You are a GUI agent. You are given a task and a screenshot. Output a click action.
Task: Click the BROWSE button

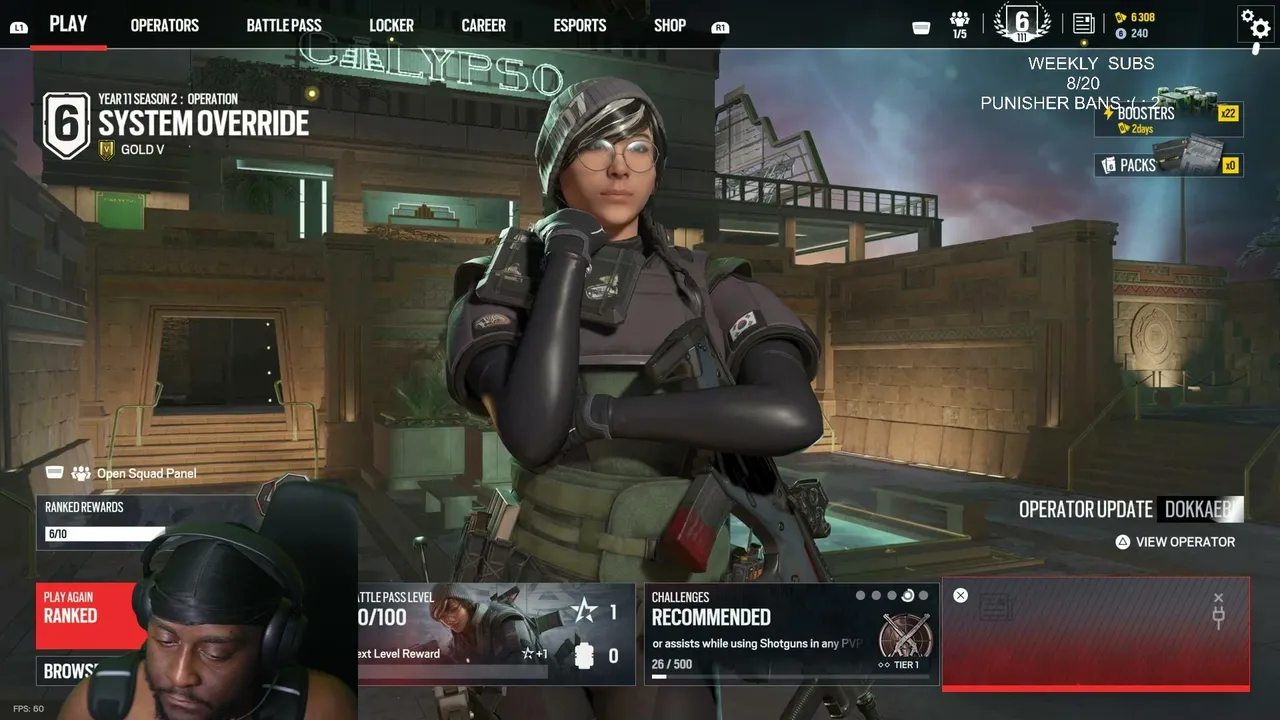coord(70,671)
